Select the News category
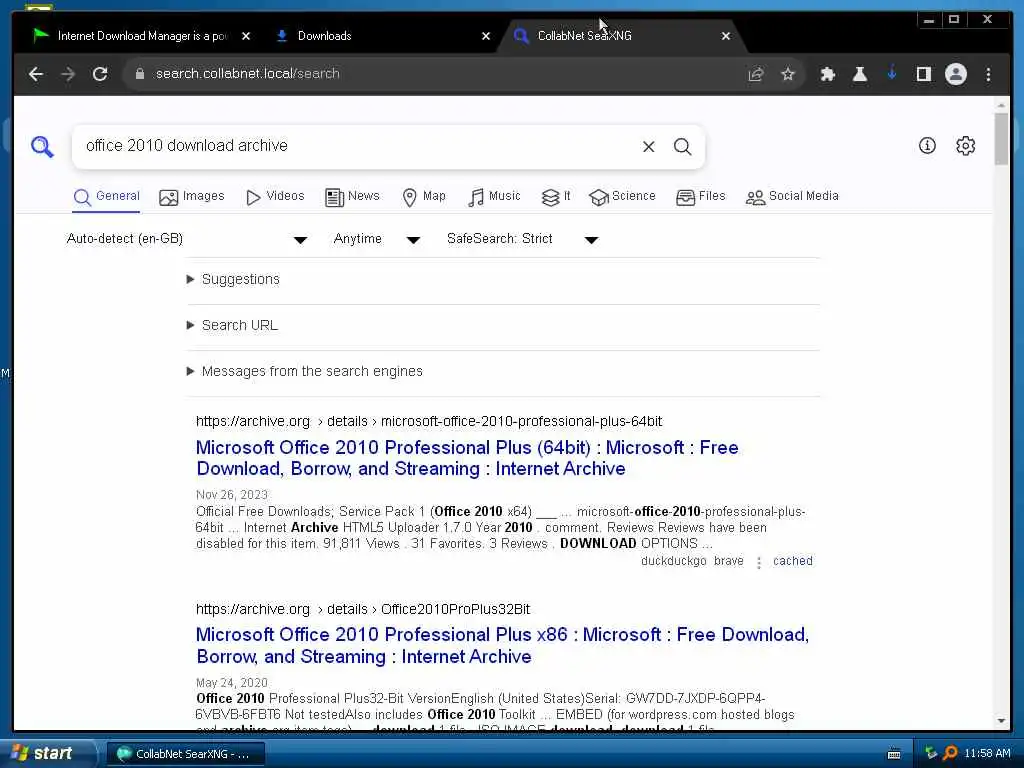 352,196
